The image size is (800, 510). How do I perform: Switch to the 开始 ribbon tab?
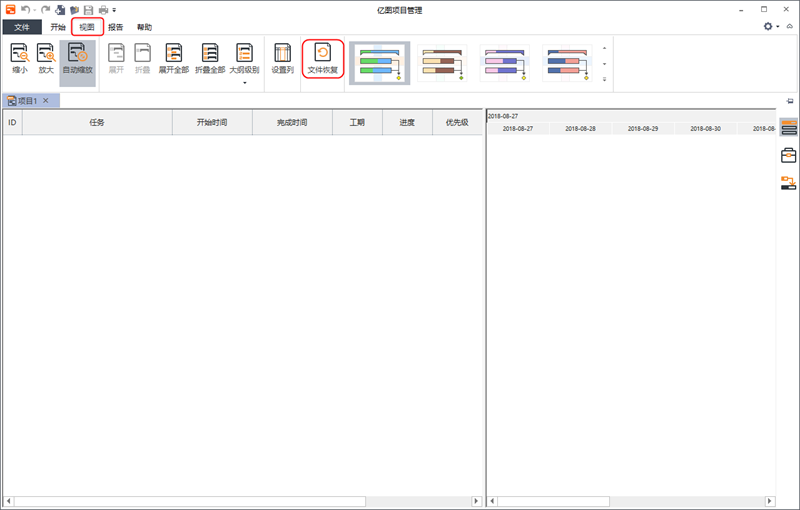point(58,27)
